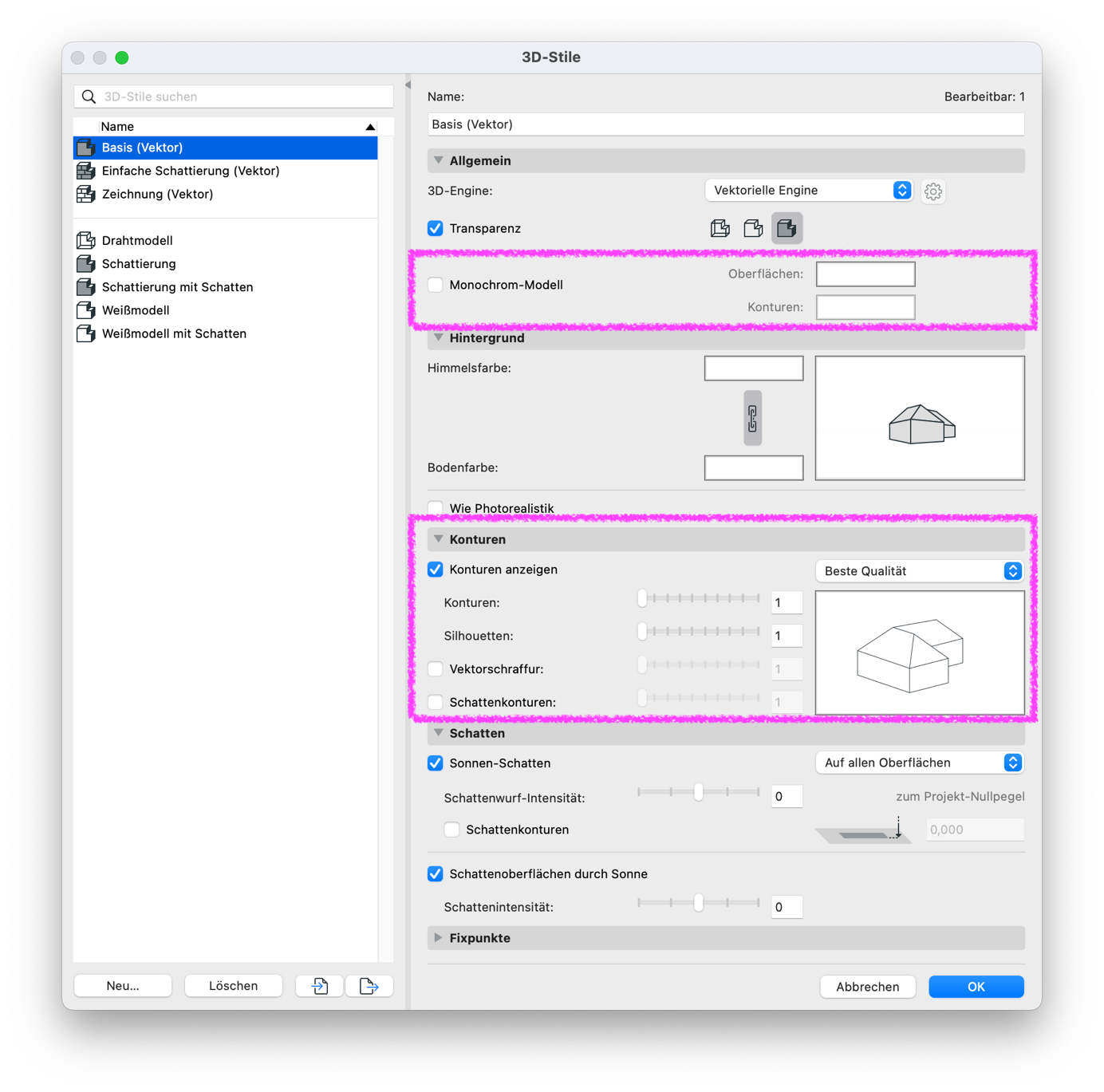Collapse the Allgemein section
This screenshot has height=1092, width=1104.
439,160
